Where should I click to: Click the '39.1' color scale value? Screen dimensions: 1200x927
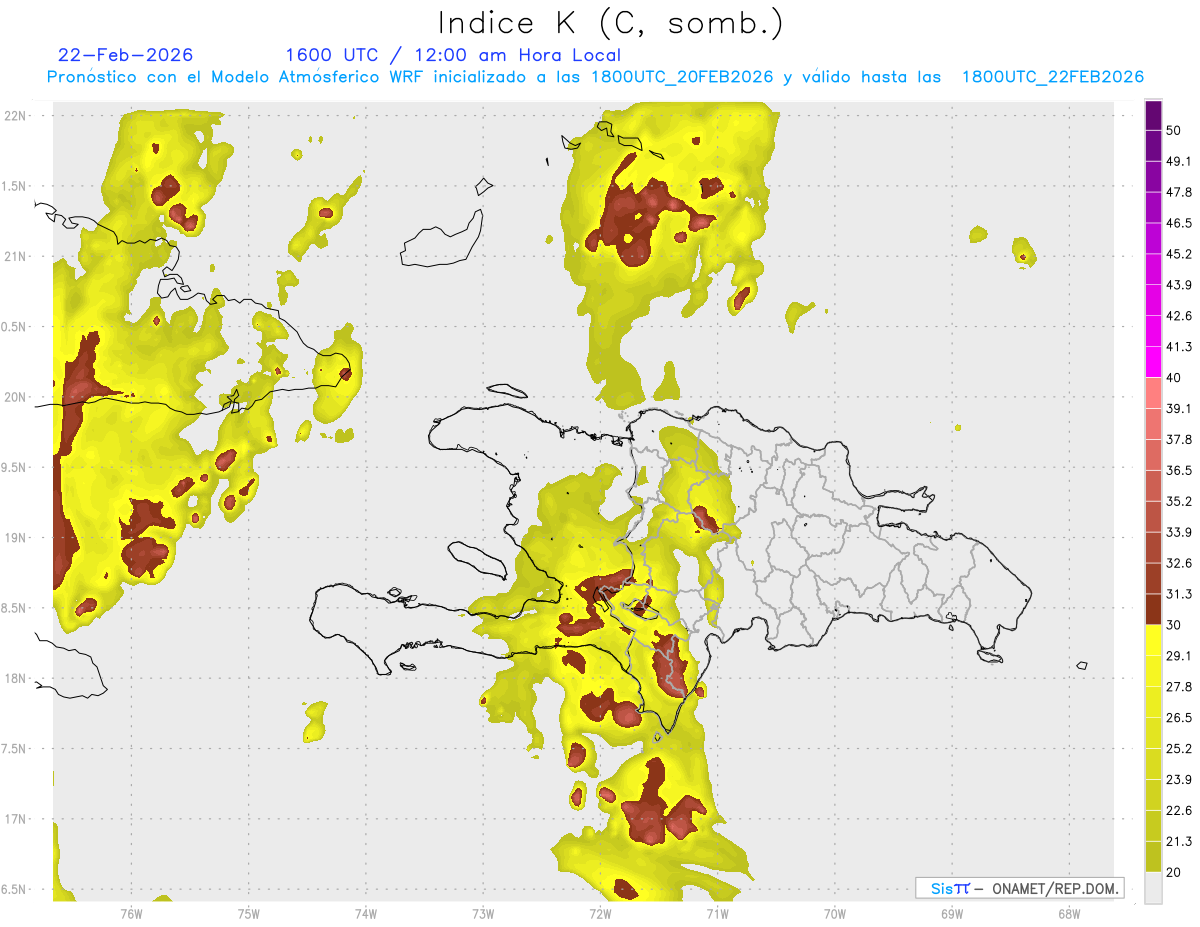[x=1179, y=408]
